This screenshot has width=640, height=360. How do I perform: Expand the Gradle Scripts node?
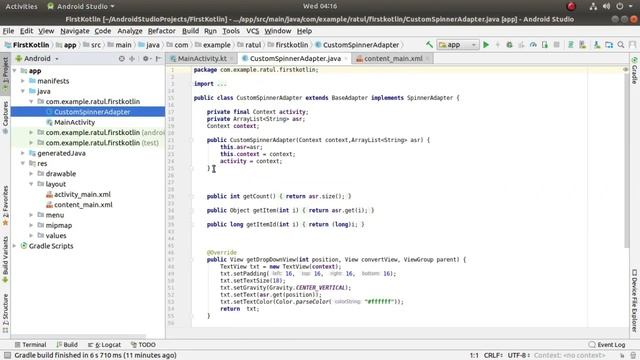pos(15,246)
